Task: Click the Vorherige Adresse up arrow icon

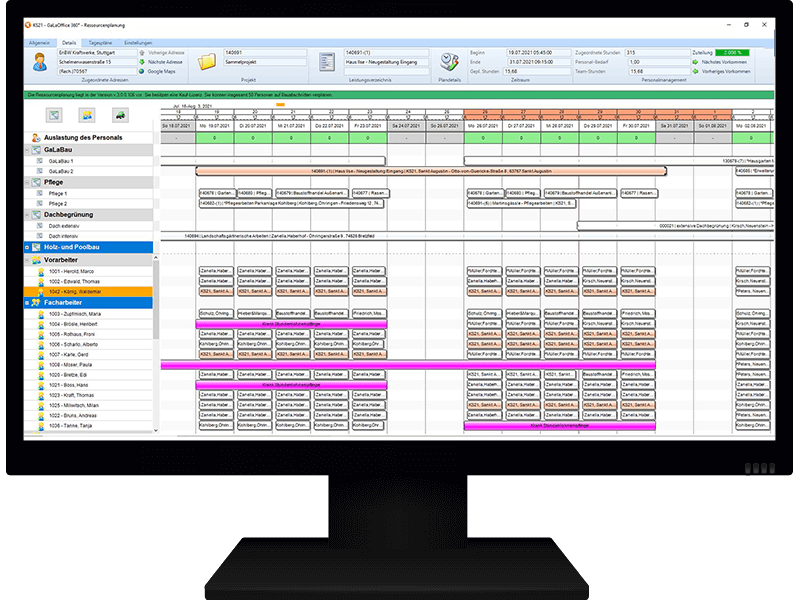Action: (x=142, y=53)
